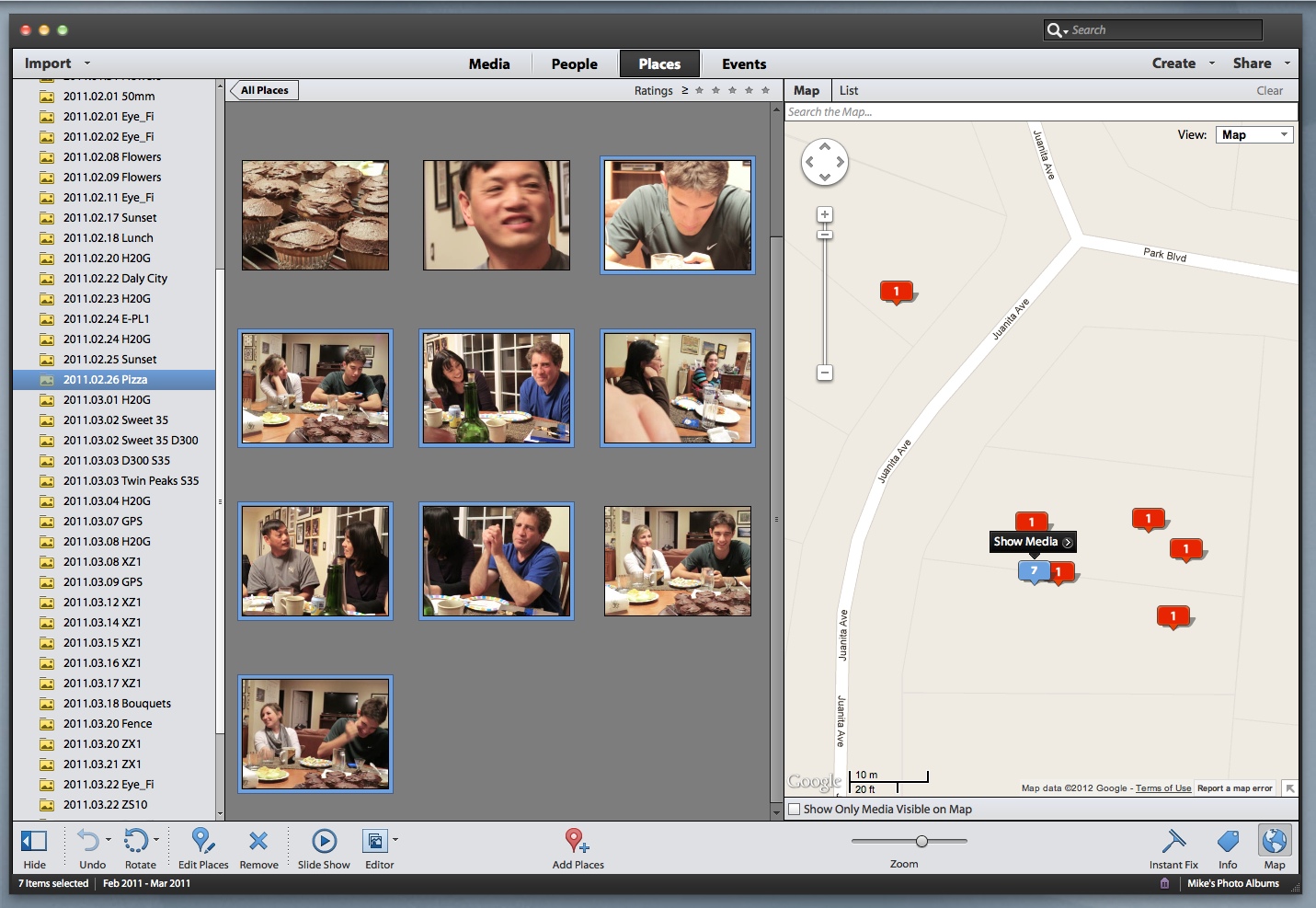Switch to the List tab
Screen dimensions: 1316x908
(x=848, y=91)
